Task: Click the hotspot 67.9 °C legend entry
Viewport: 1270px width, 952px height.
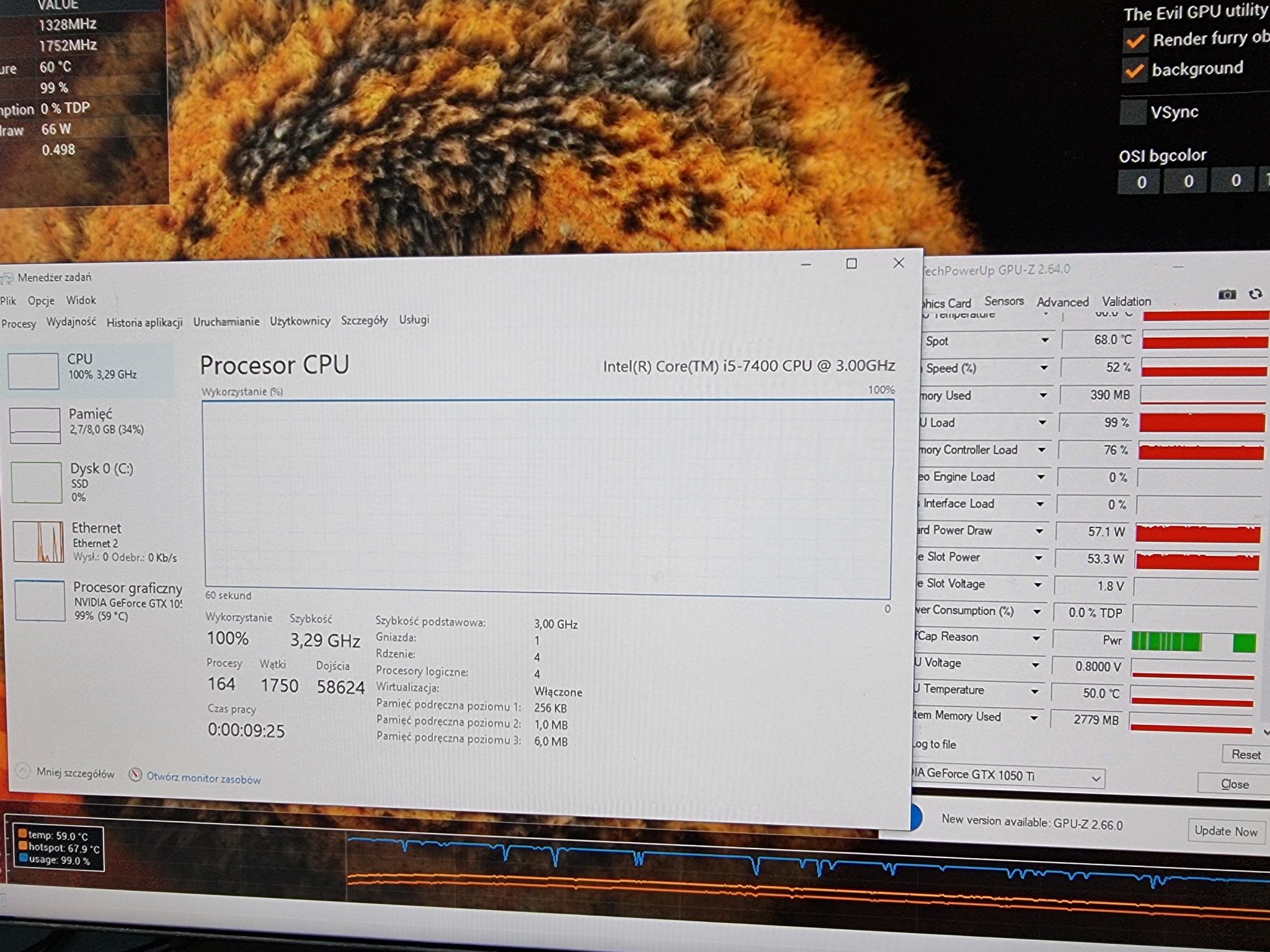Action: pos(59,848)
